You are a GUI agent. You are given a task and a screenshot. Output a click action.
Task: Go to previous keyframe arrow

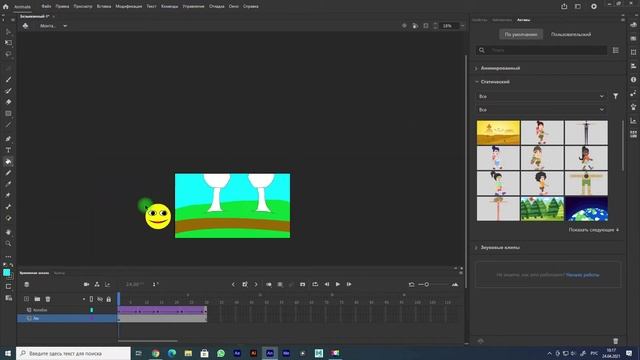tap(233, 284)
